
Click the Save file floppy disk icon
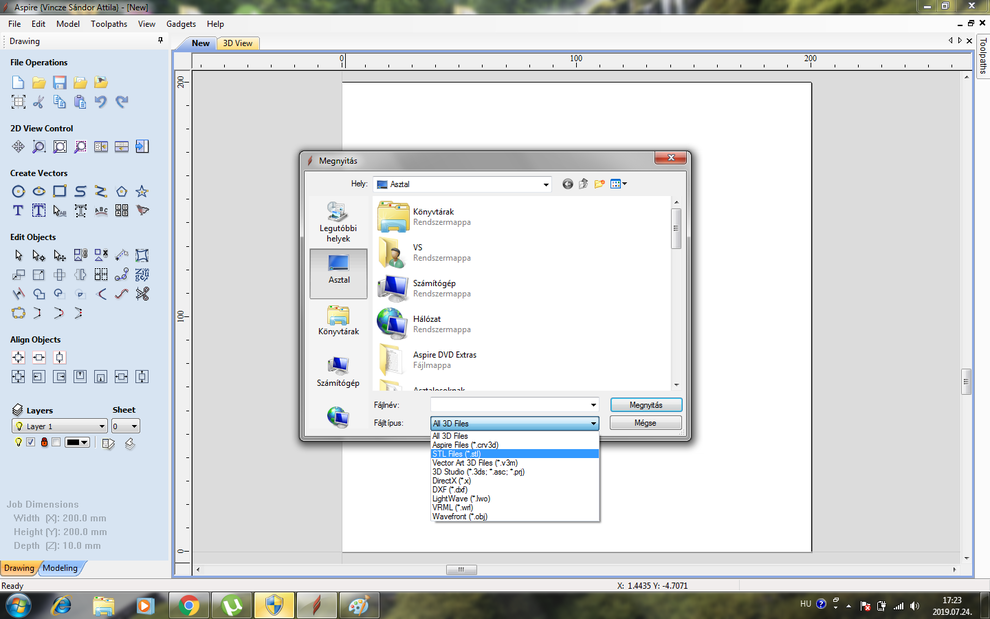click(59, 82)
